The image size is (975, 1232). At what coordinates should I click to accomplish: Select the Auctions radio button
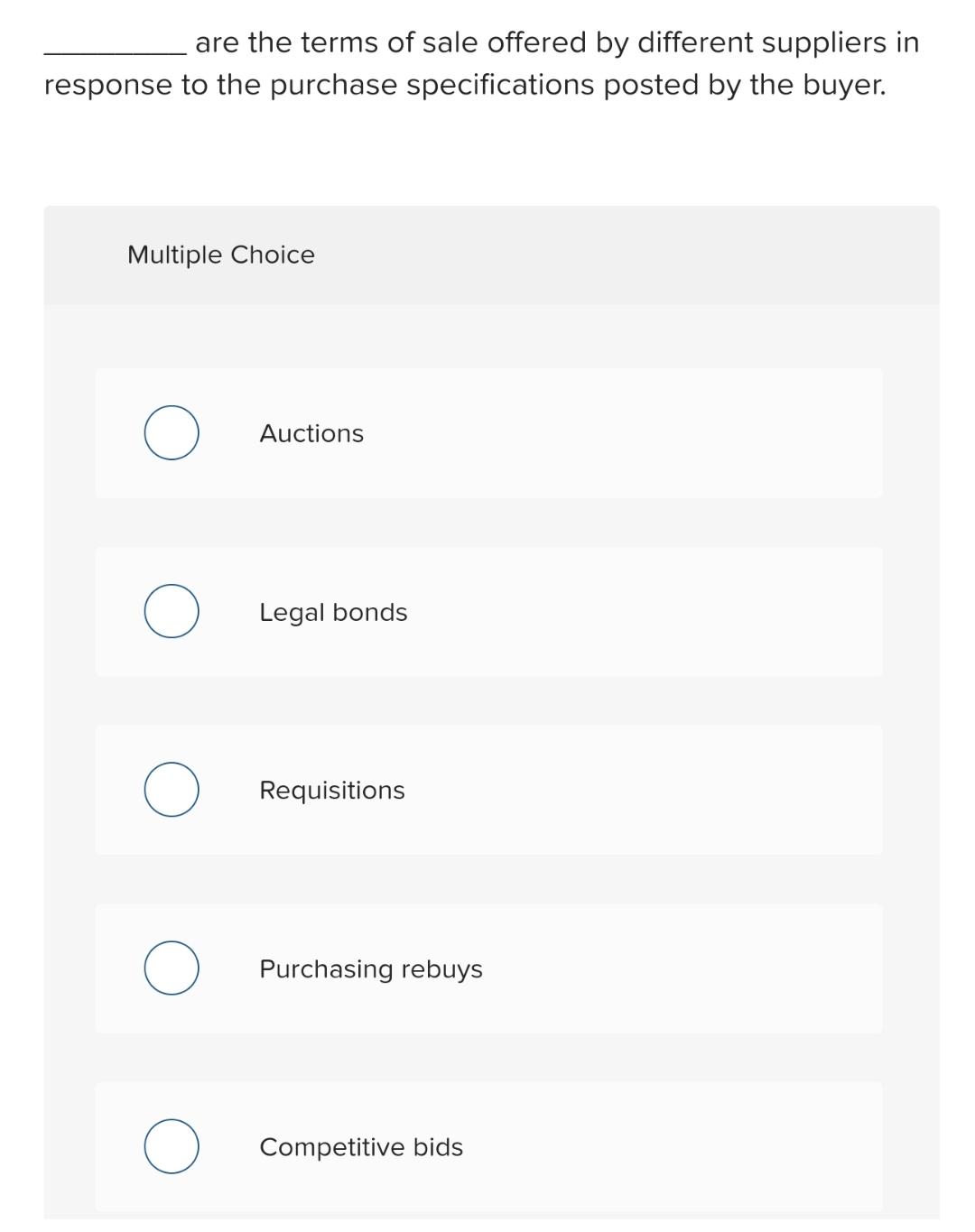[171, 432]
